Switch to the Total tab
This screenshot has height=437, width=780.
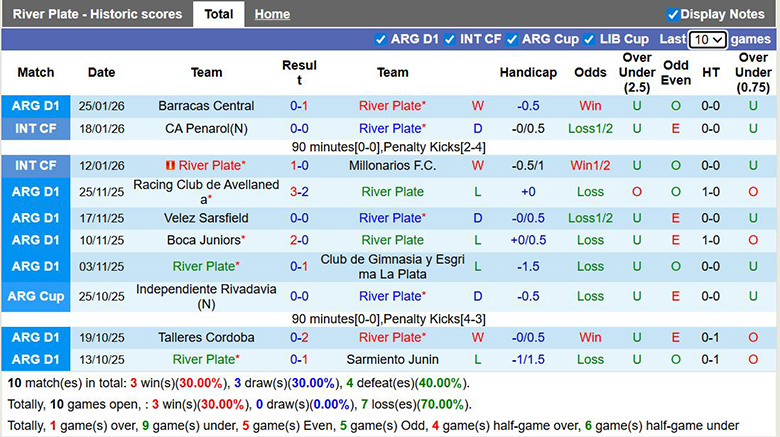tap(218, 14)
